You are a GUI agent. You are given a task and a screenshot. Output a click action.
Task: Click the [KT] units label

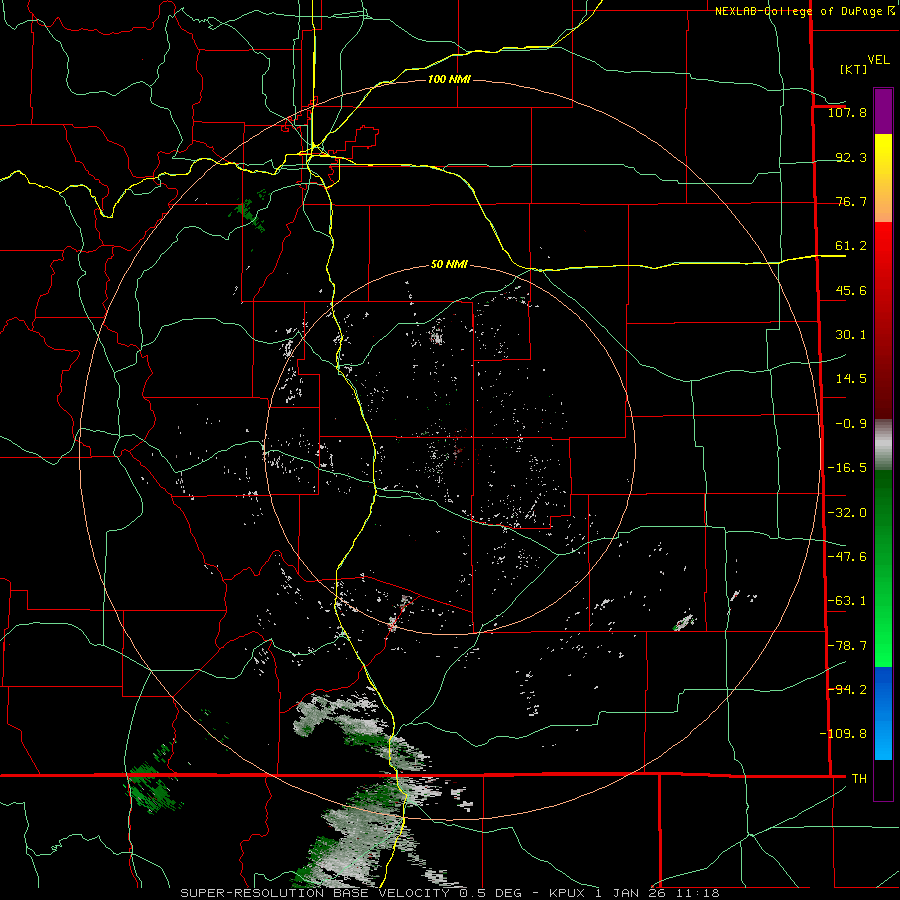[x=853, y=69]
